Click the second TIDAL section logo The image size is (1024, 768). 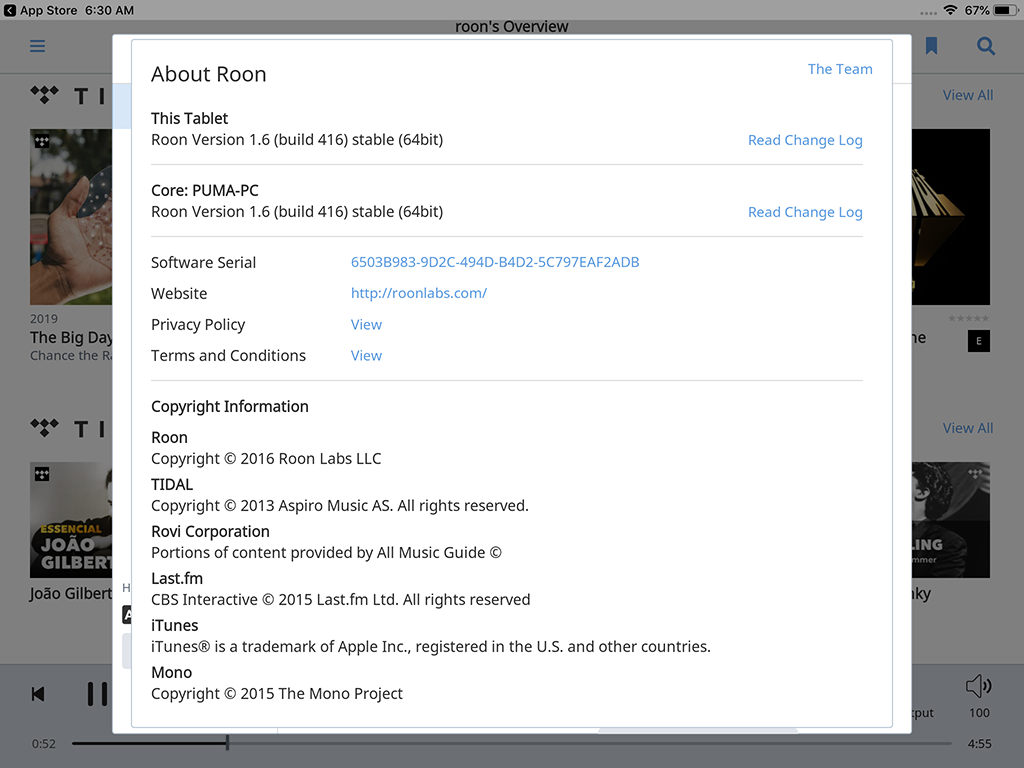coord(44,428)
